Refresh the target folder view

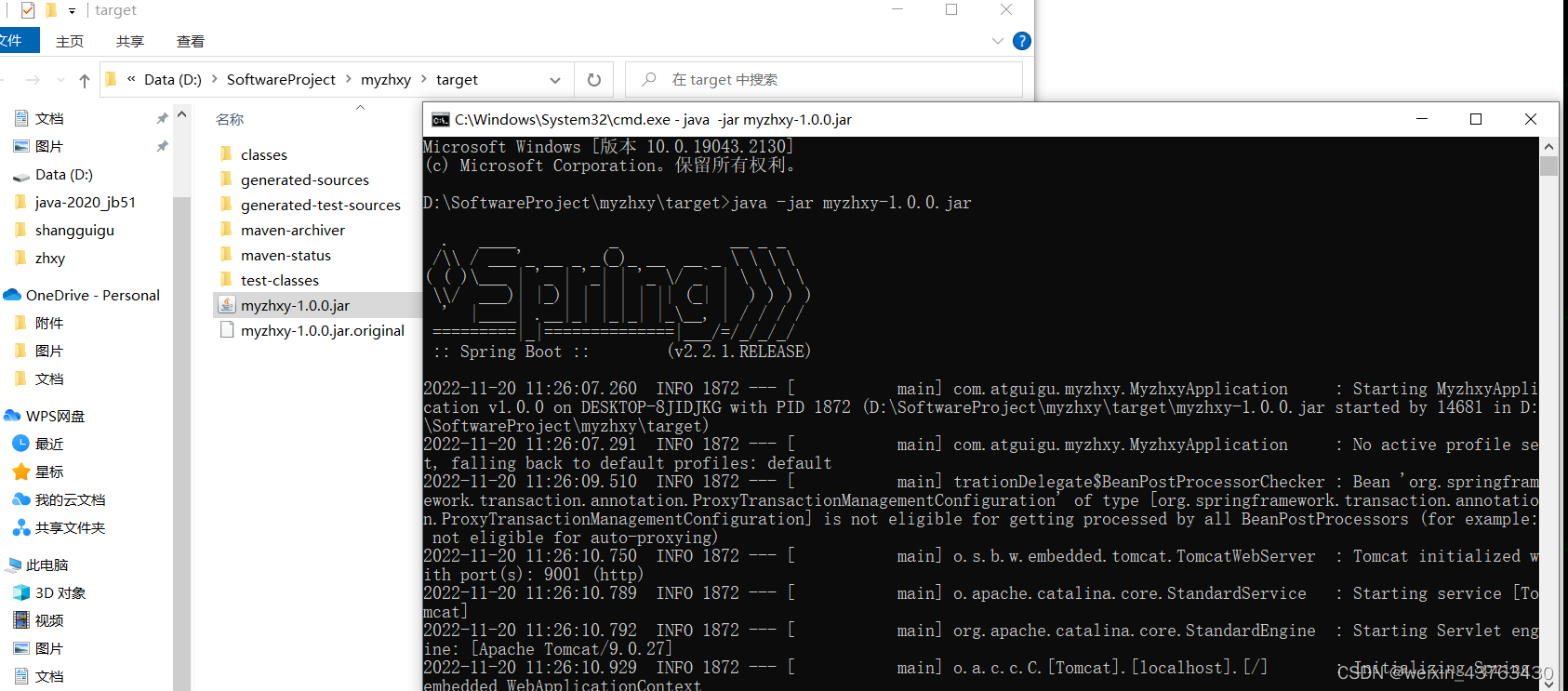(594, 80)
